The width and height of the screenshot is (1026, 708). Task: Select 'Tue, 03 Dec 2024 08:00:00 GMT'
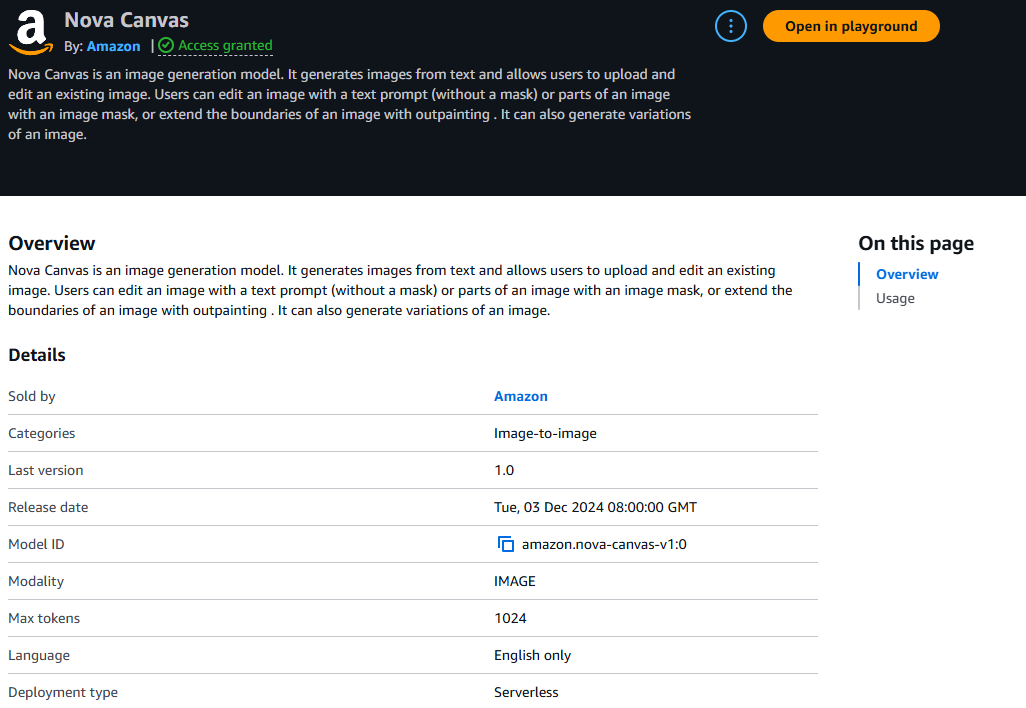pos(595,507)
